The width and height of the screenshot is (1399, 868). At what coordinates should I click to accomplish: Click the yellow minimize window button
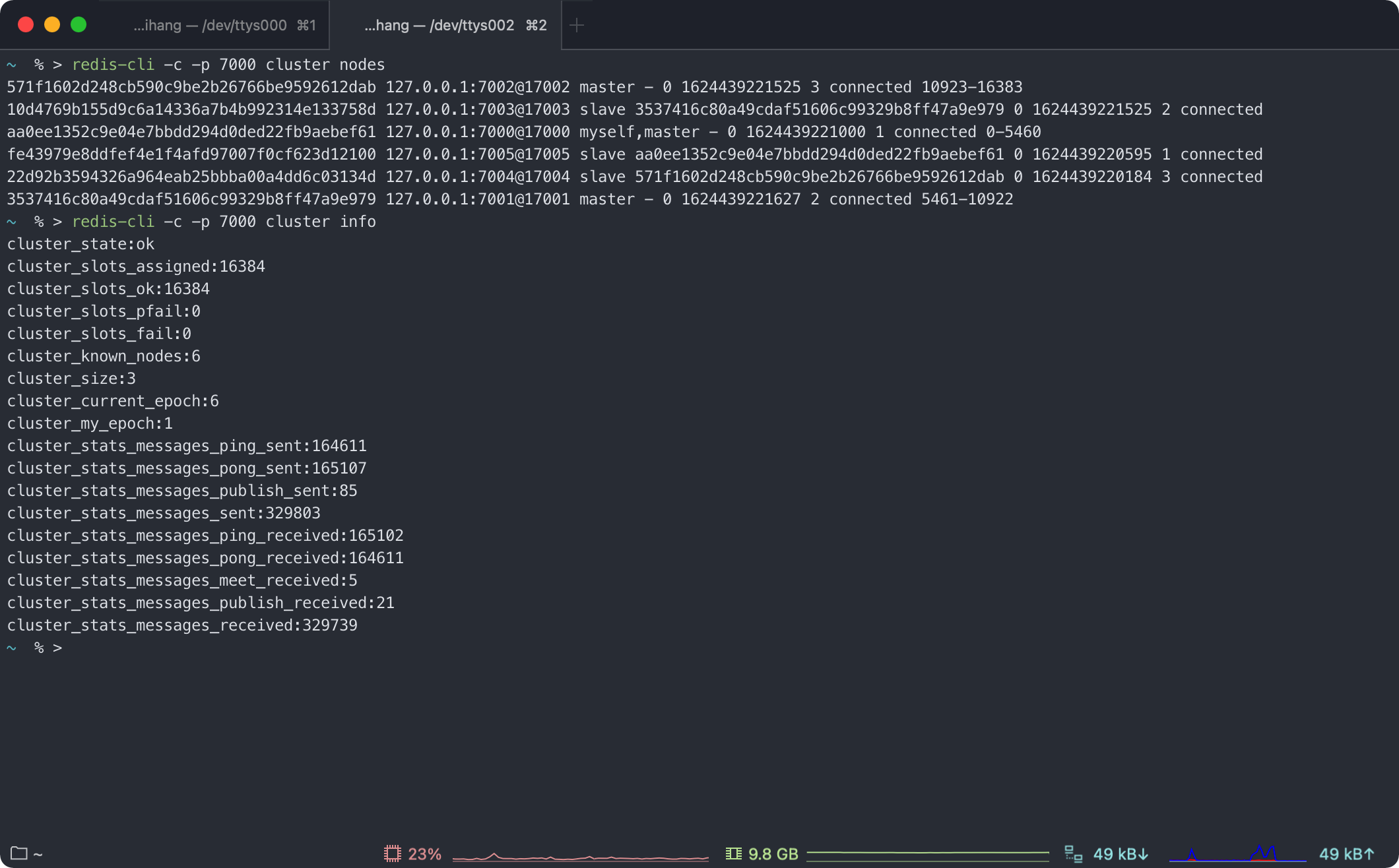click(x=52, y=24)
